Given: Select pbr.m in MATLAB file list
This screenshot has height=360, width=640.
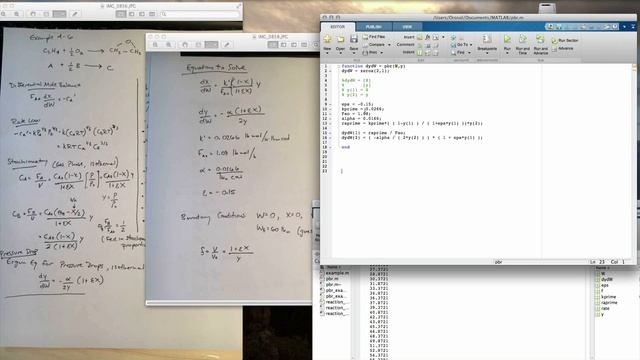Looking at the screenshot, I should [332, 279].
